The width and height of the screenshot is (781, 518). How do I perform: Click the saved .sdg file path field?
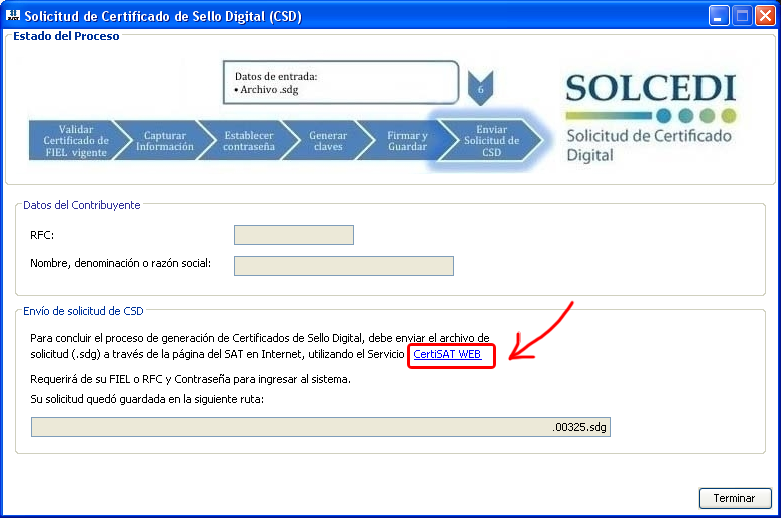coord(320,427)
